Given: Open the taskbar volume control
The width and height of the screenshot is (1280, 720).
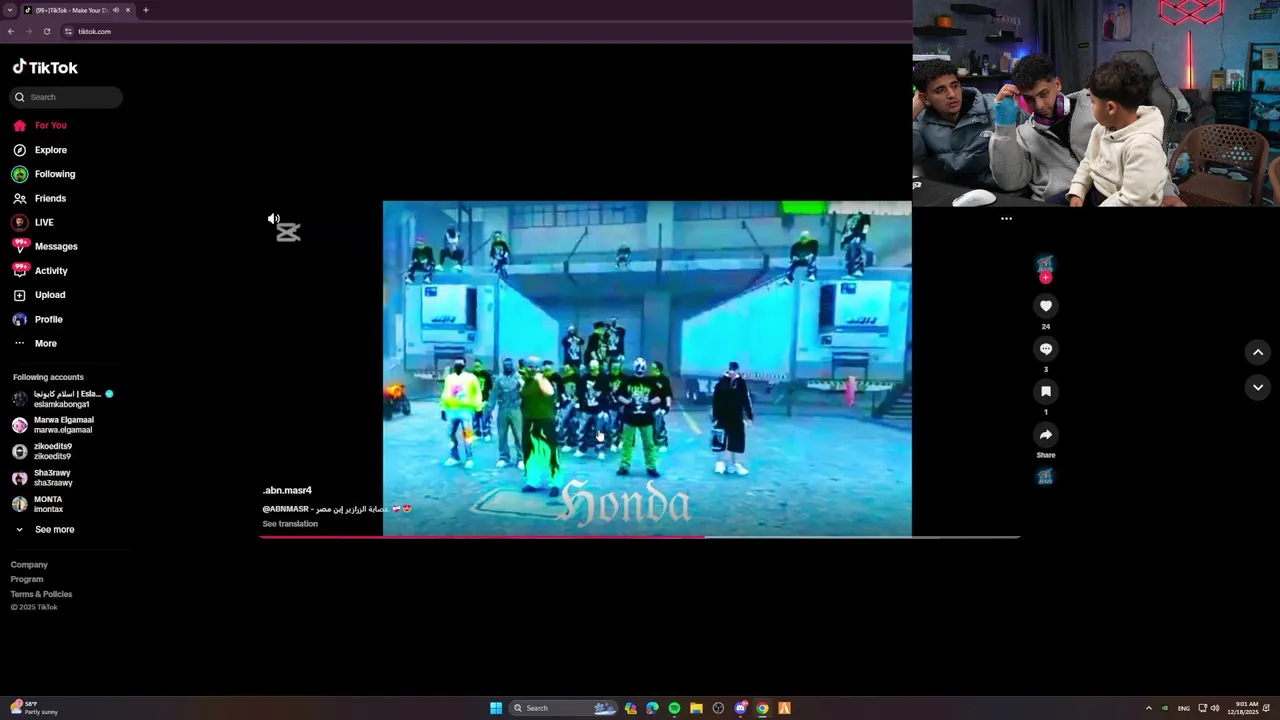Looking at the screenshot, I should click(1215, 708).
